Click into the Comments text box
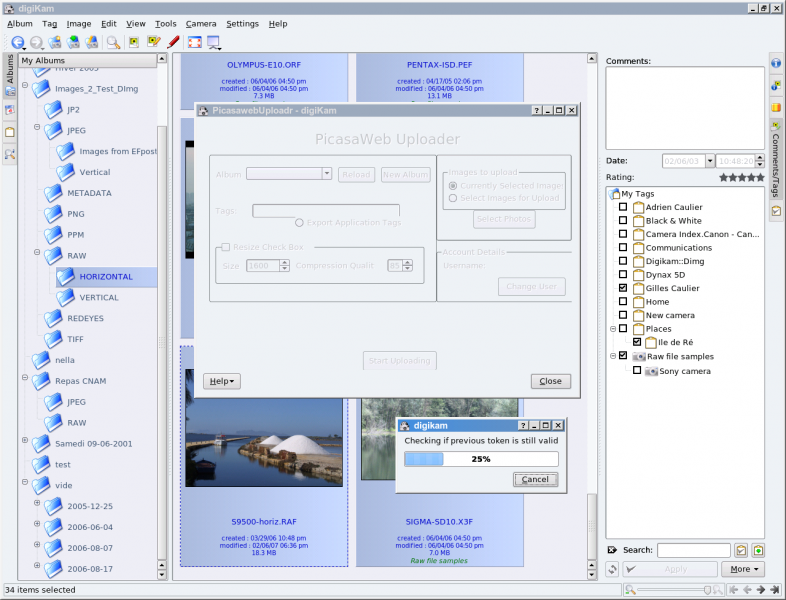This screenshot has height=600, width=786. pyautogui.click(x=685, y=108)
